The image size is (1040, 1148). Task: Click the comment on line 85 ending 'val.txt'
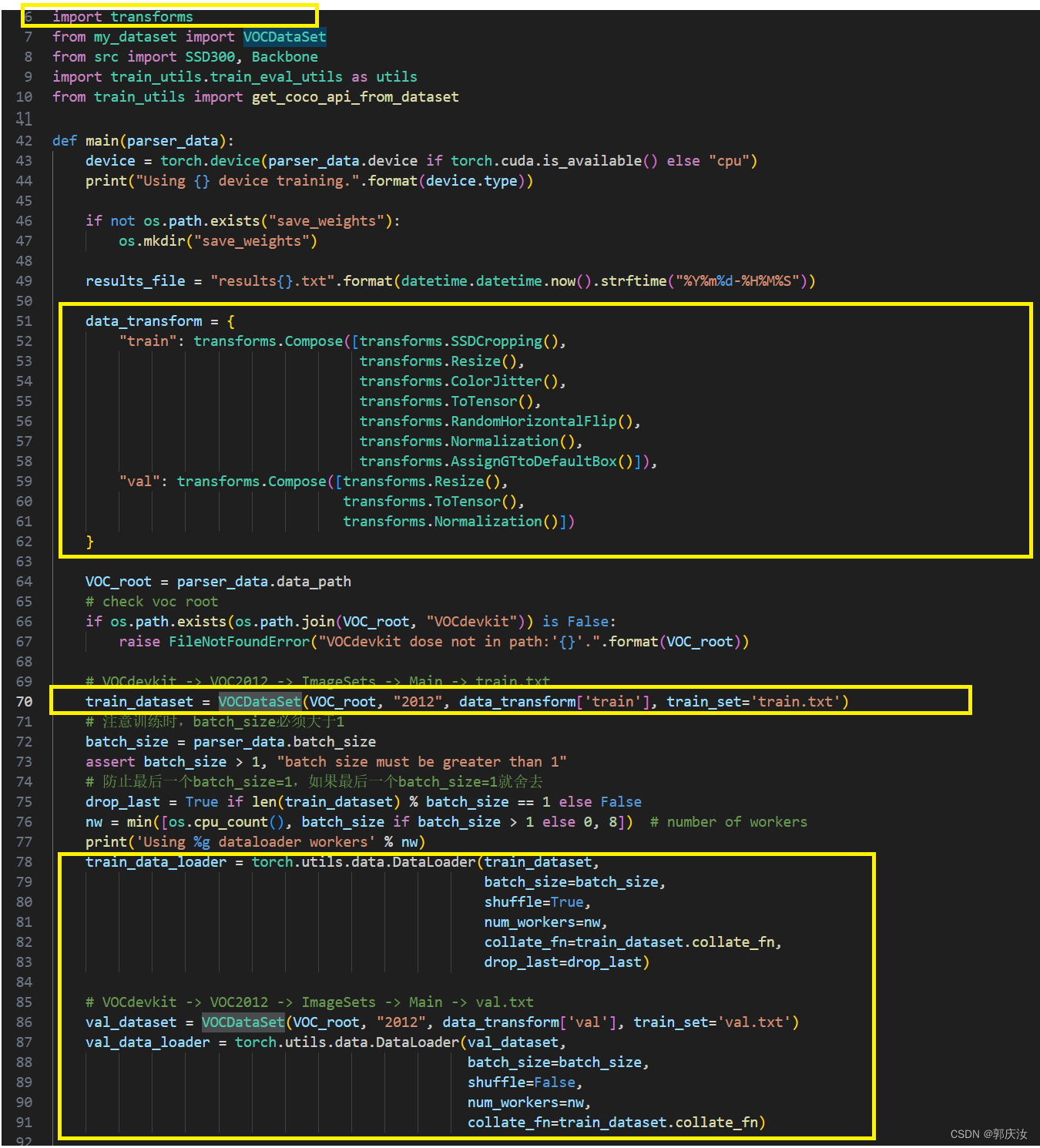(x=309, y=1002)
